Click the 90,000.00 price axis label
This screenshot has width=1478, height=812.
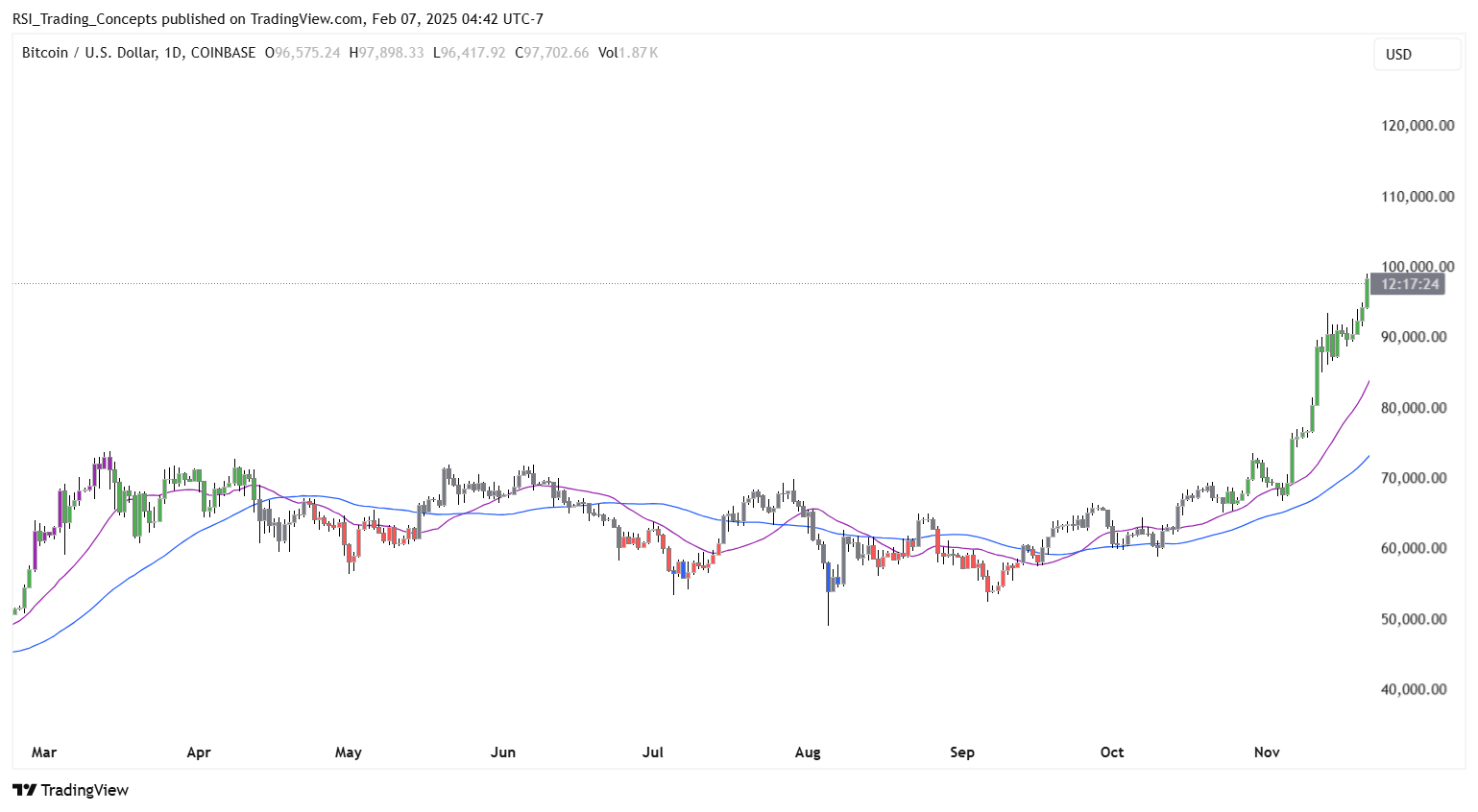point(1414,337)
